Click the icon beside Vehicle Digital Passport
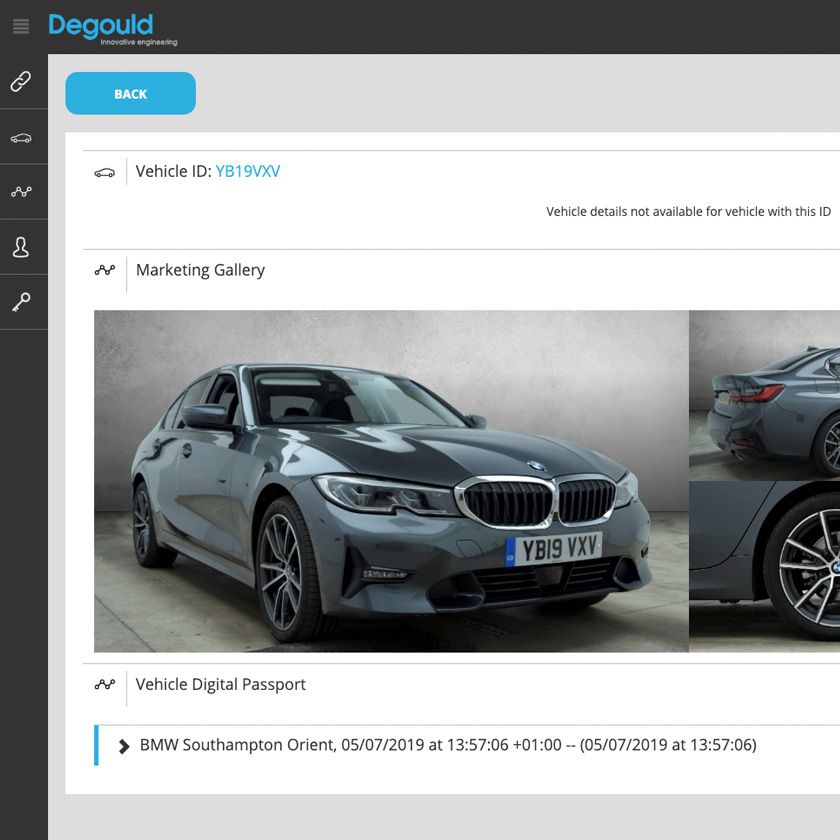The width and height of the screenshot is (840, 840). 104,684
